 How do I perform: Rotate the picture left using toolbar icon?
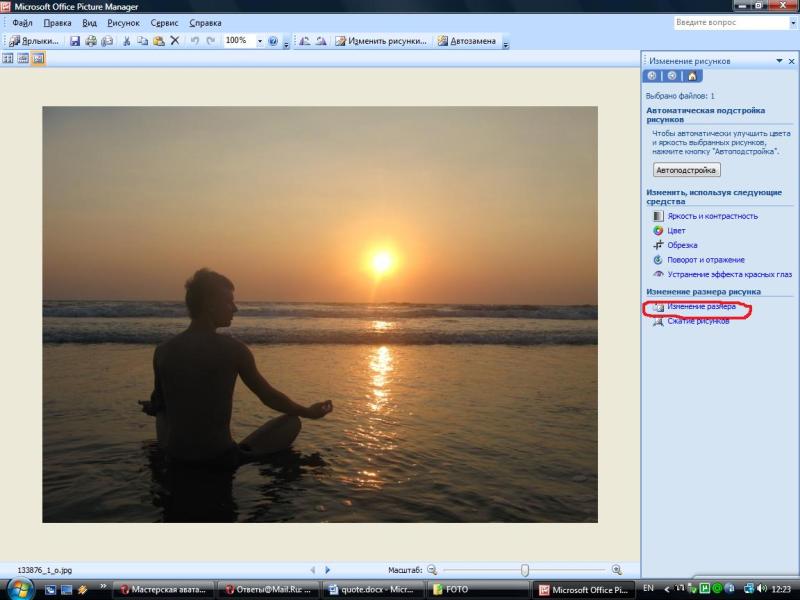tap(305, 41)
